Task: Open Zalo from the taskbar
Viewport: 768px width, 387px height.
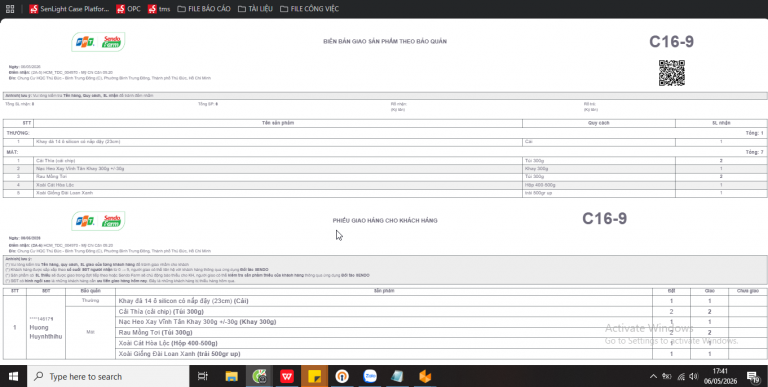Action: click(x=370, y=376)
